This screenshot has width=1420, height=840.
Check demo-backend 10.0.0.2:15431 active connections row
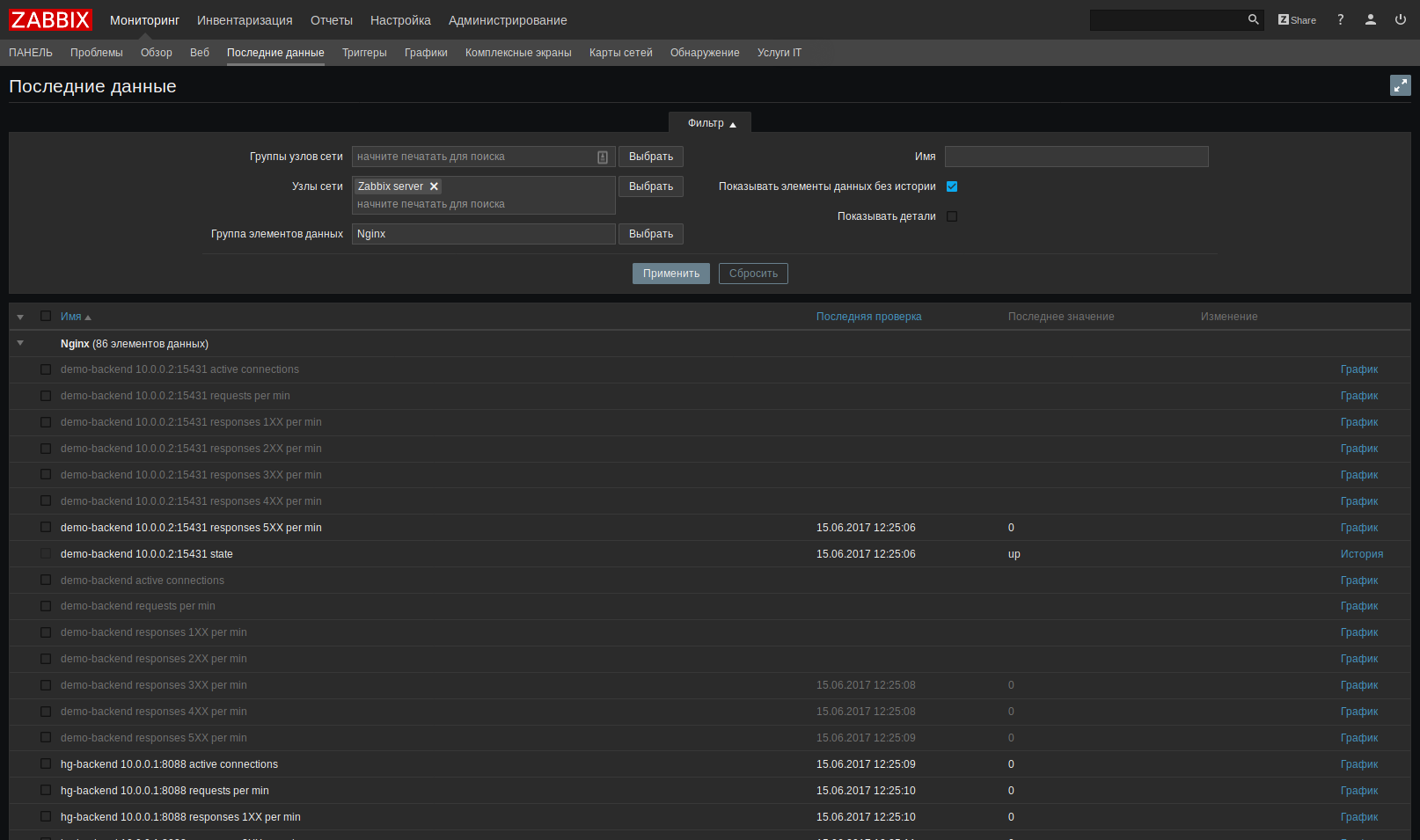tap(46, 369)
